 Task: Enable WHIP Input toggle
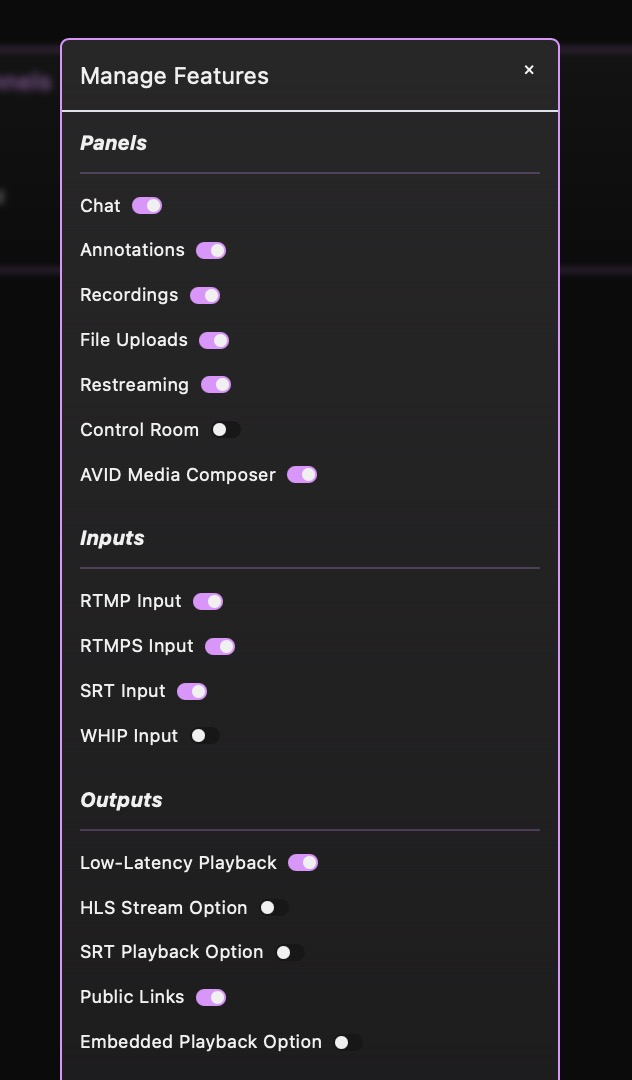coord(205,736)
